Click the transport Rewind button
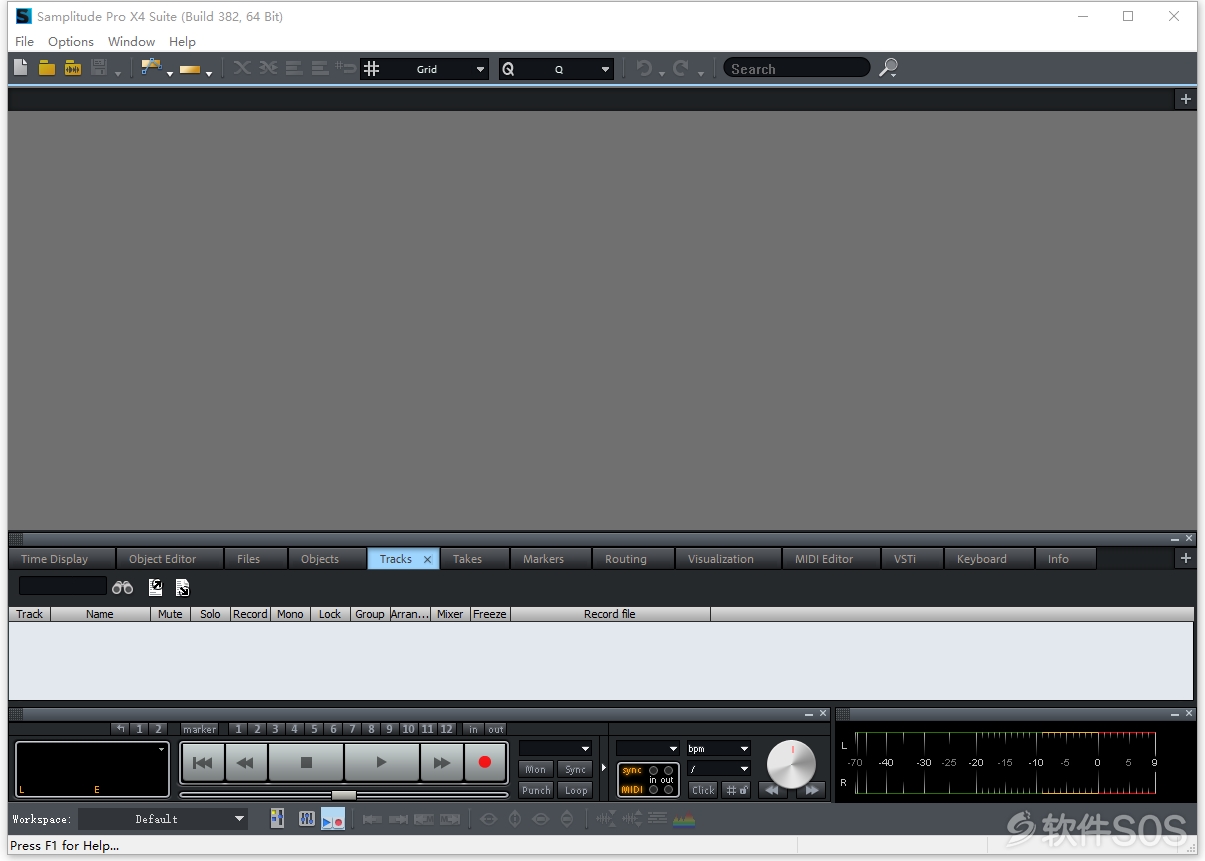 tap(245, 762)
